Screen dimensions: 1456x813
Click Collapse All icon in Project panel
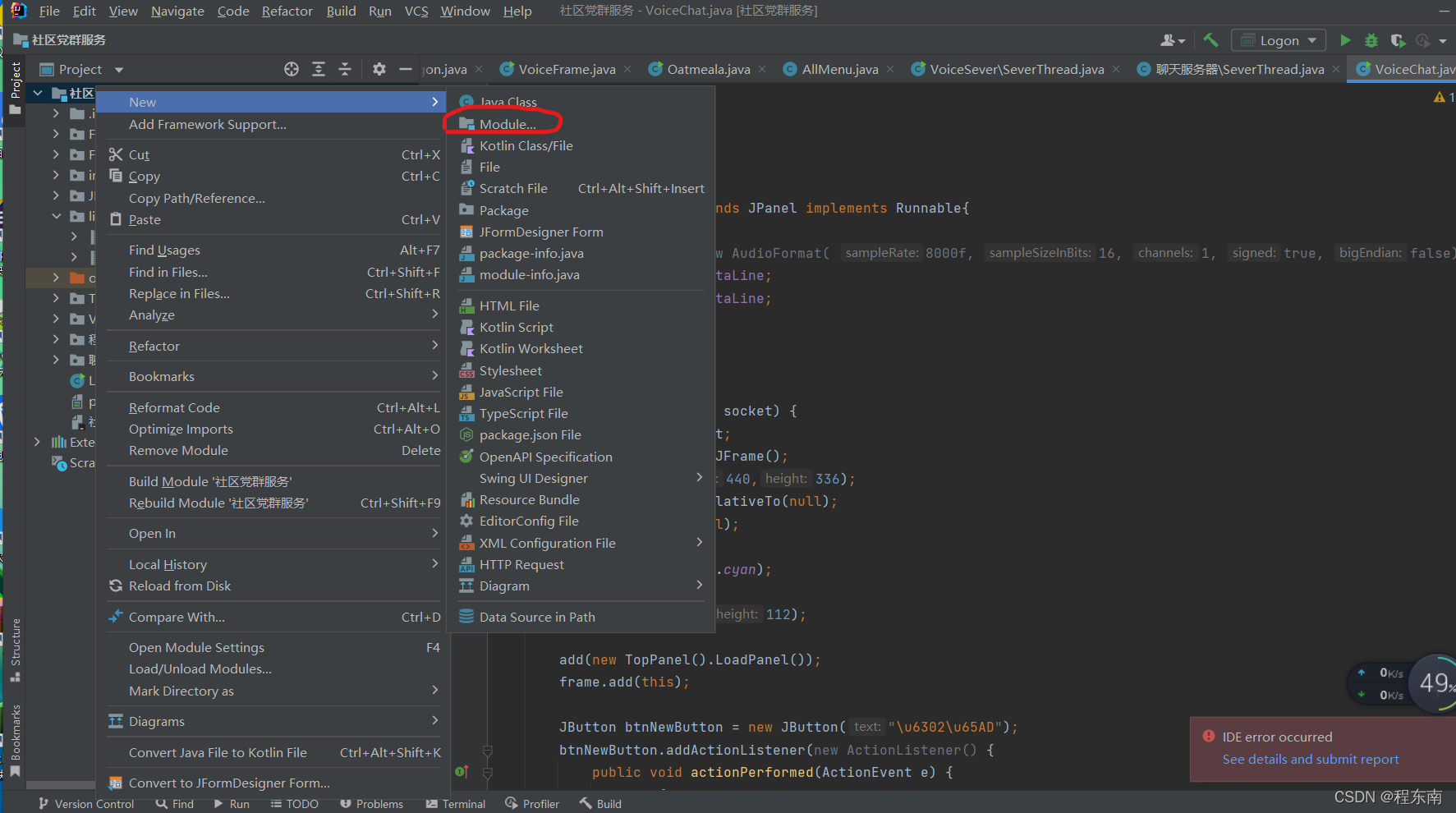[x=345, y=70]
